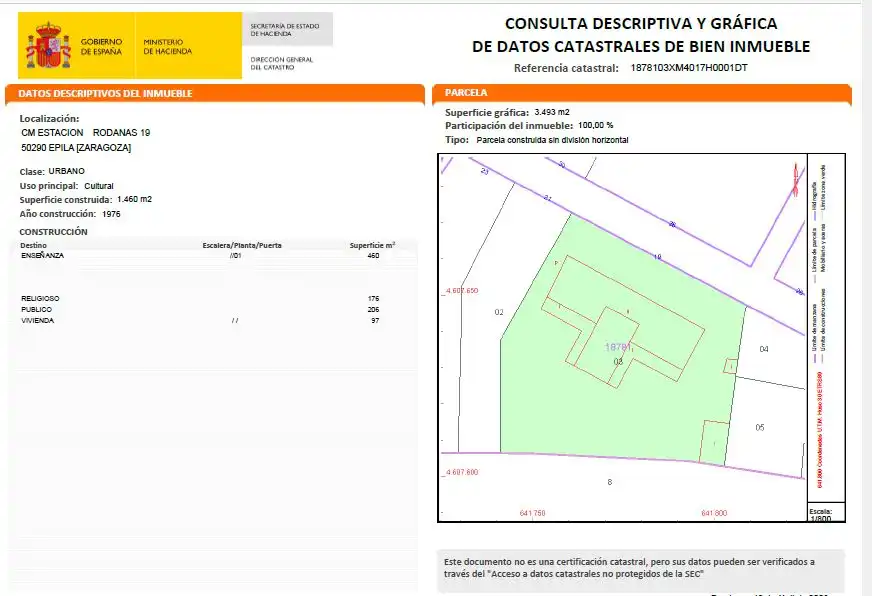This screenshot has width=872, height=596.
Task: Click the Referencia catastral label
Action: (566, 68)
